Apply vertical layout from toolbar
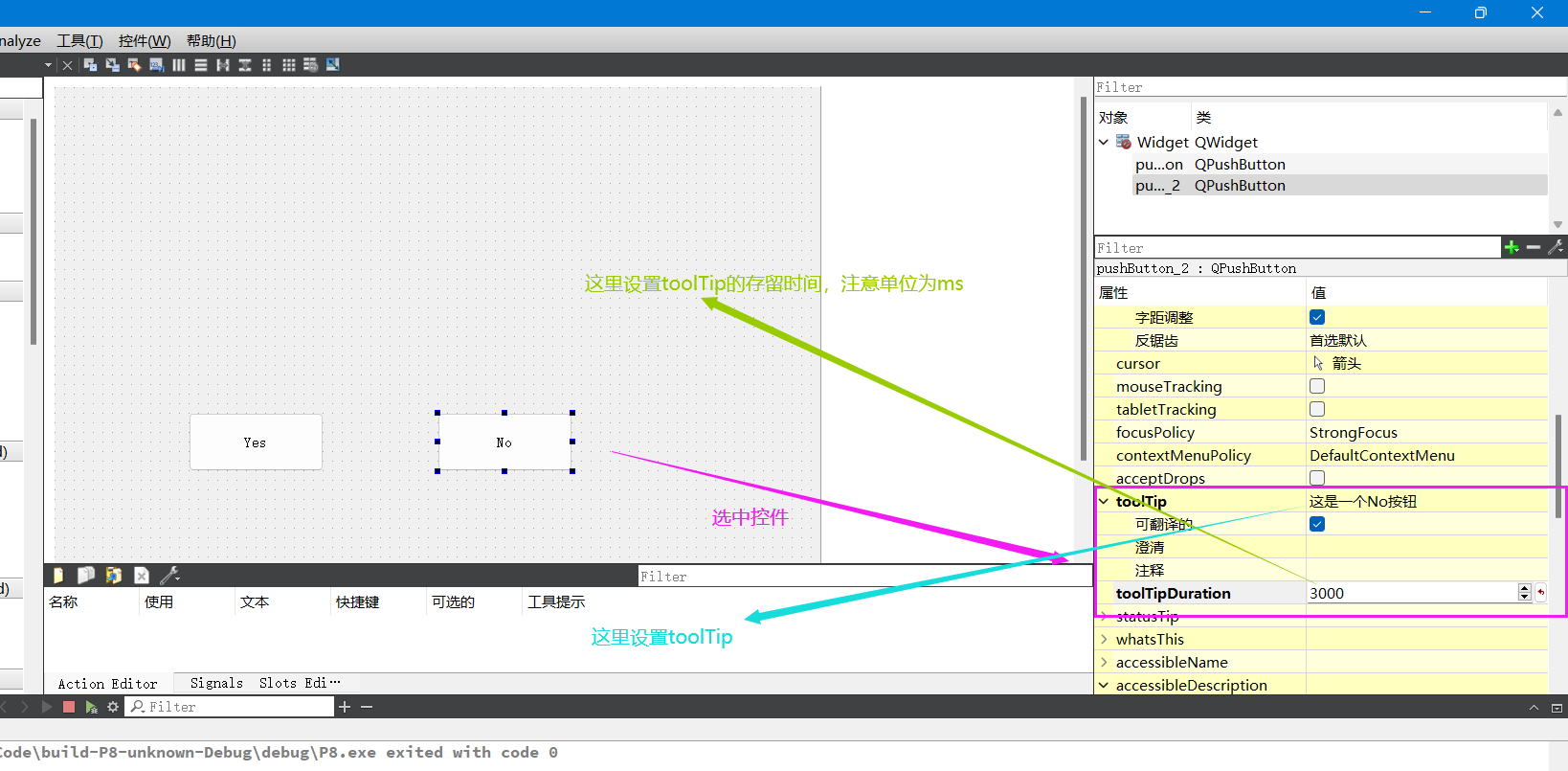Screen dimensions: 1568x771 [x=201, y=65]
